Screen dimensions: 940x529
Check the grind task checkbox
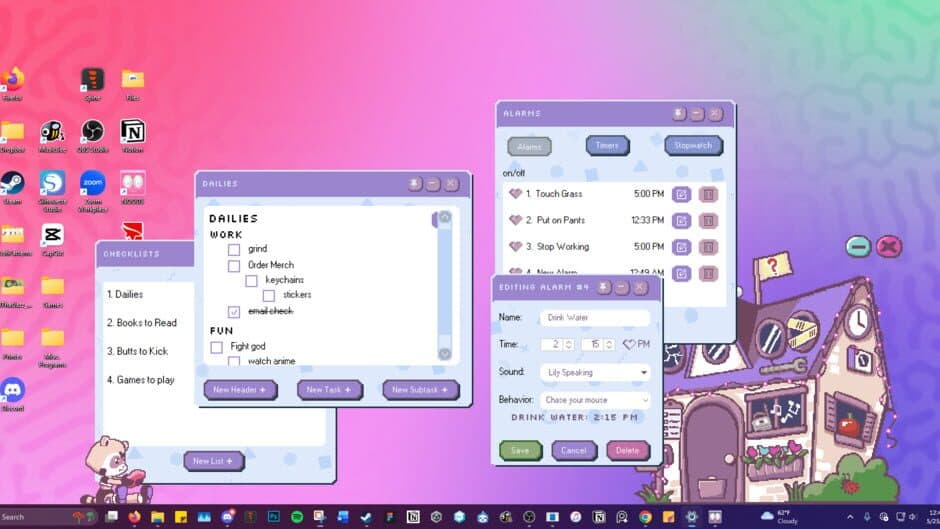point(234,249)
